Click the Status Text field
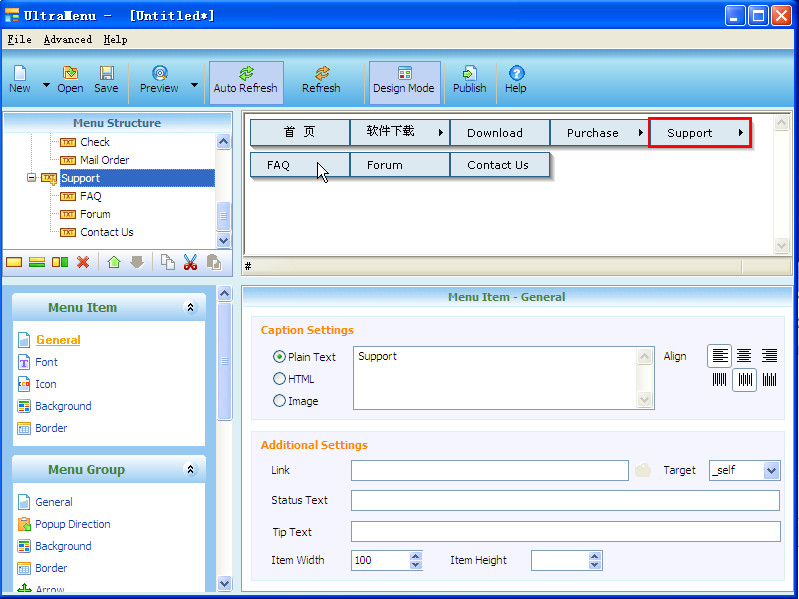 566,500
